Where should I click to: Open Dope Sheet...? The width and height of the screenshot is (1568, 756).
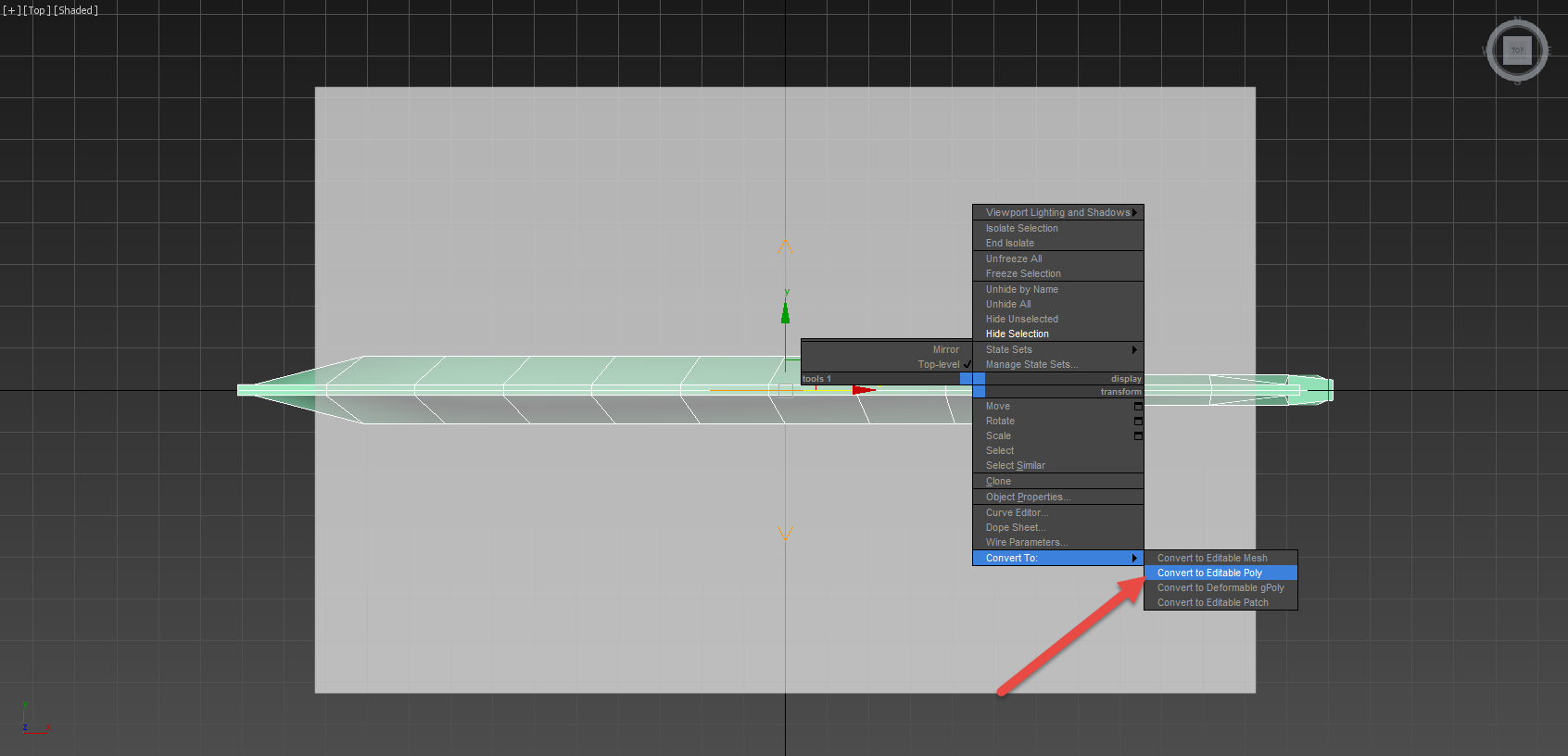pyautogui.click(x=1058, y=528)
